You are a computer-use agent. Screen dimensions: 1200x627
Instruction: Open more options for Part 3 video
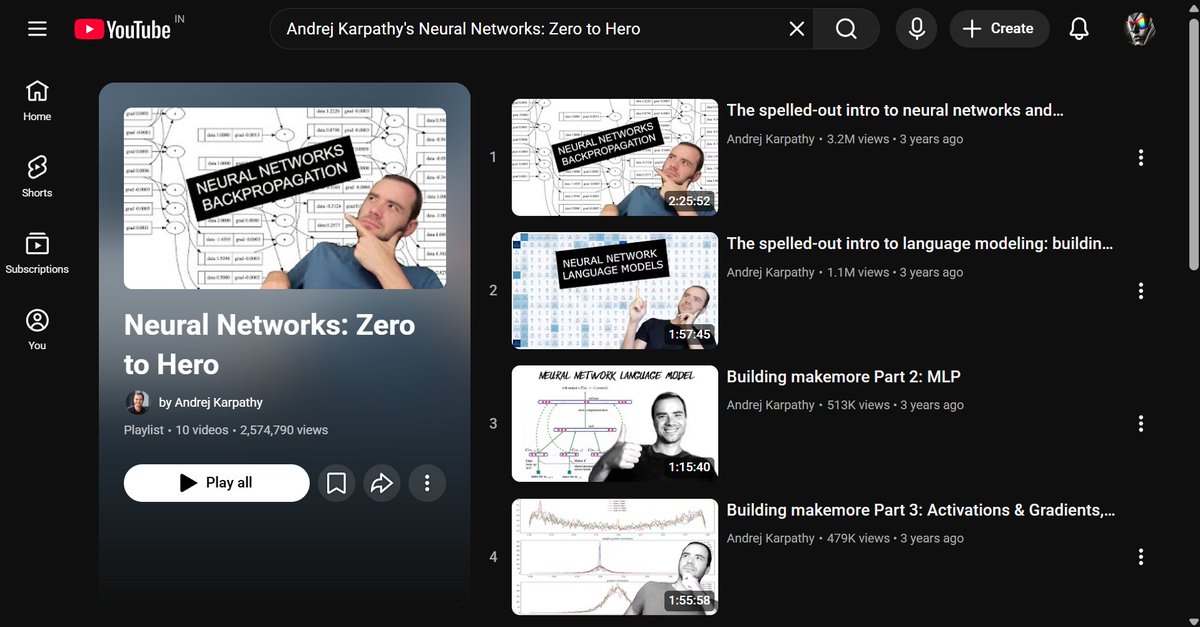click(x=1140, y=556)
